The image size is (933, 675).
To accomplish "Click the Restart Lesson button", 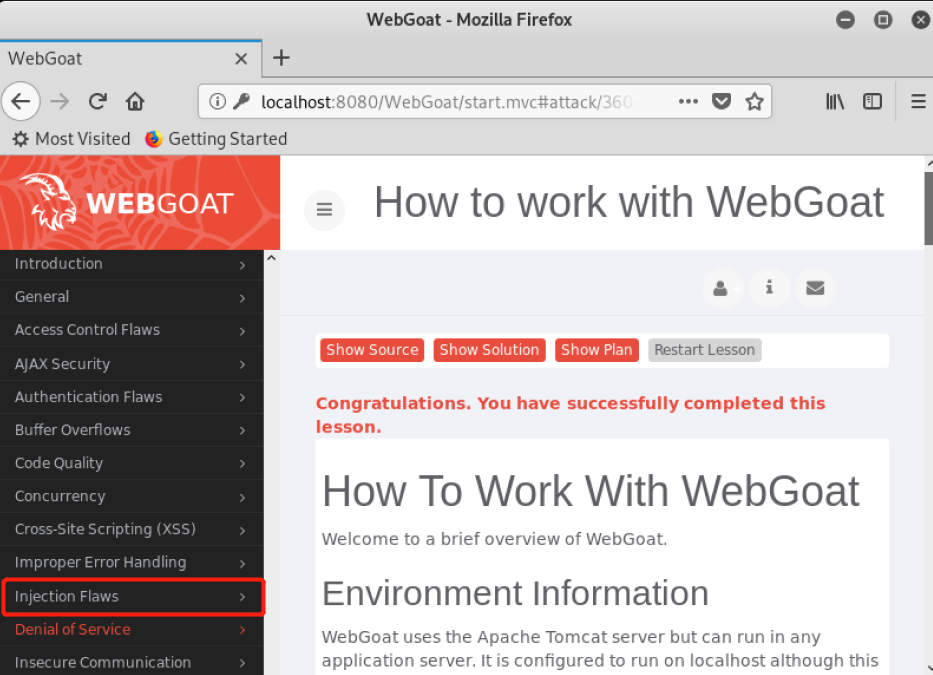I will pos(705,350).
